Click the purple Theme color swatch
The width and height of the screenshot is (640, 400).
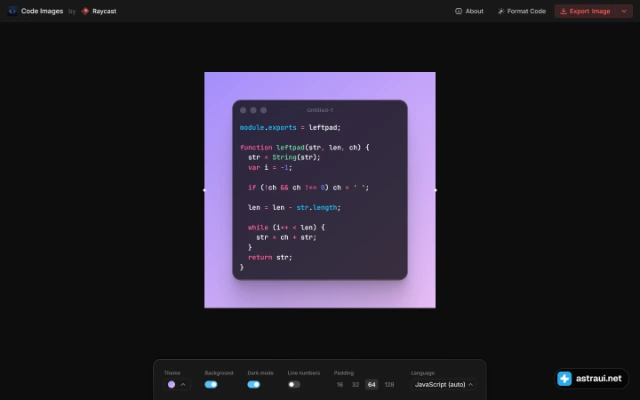tap(171, 384)
